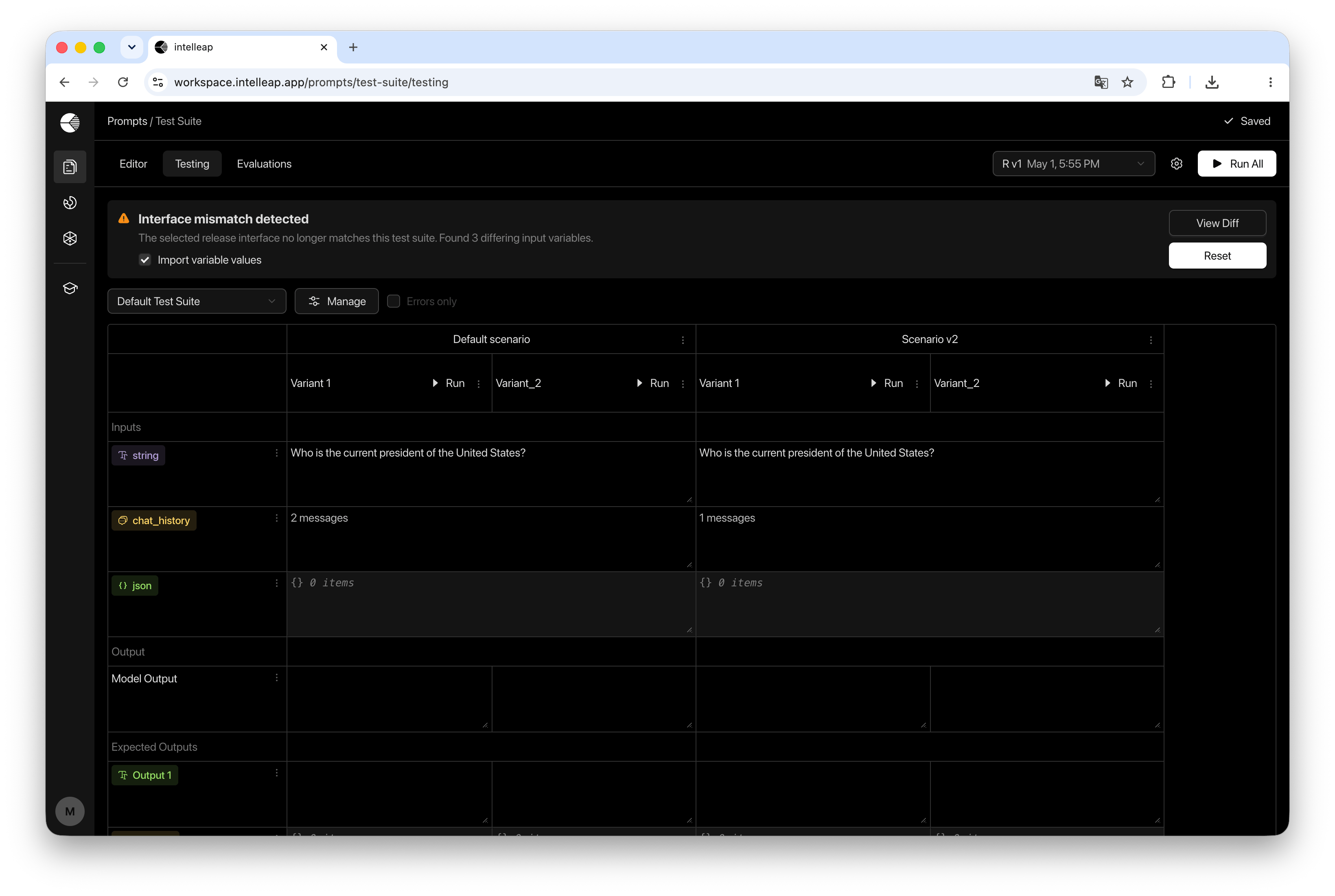Open the intelleap logo home icon

click(x=70, y=122)
